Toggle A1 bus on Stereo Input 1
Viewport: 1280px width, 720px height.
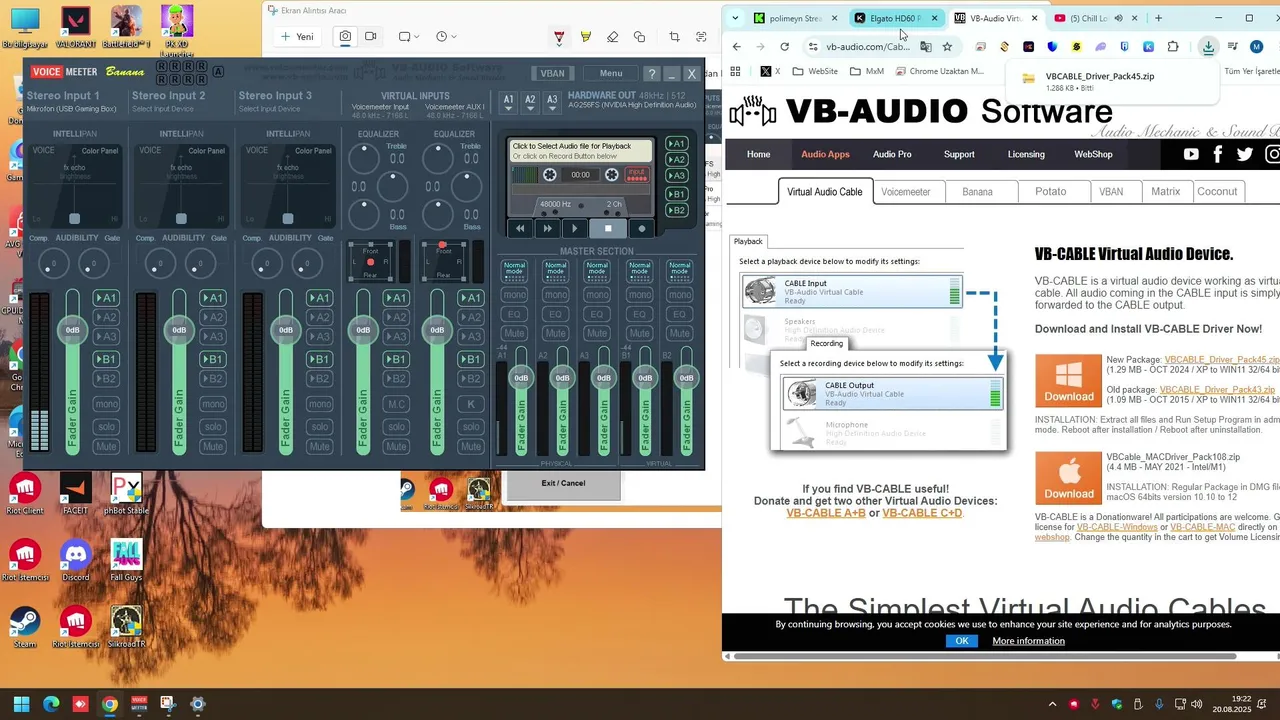tap(106, 298)
